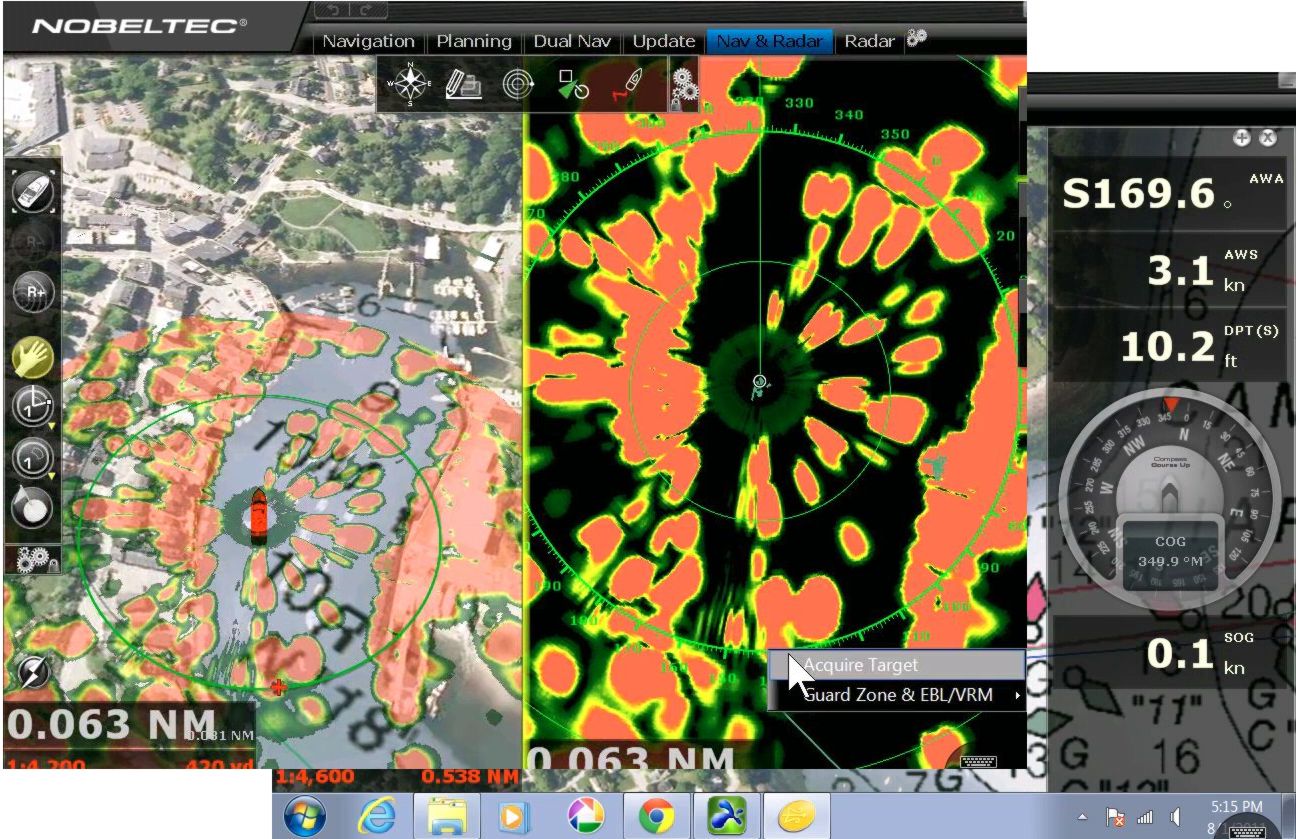1296x839 pixels.
Task: Click the R- range decrease button
Action: [x=32, y=241]
